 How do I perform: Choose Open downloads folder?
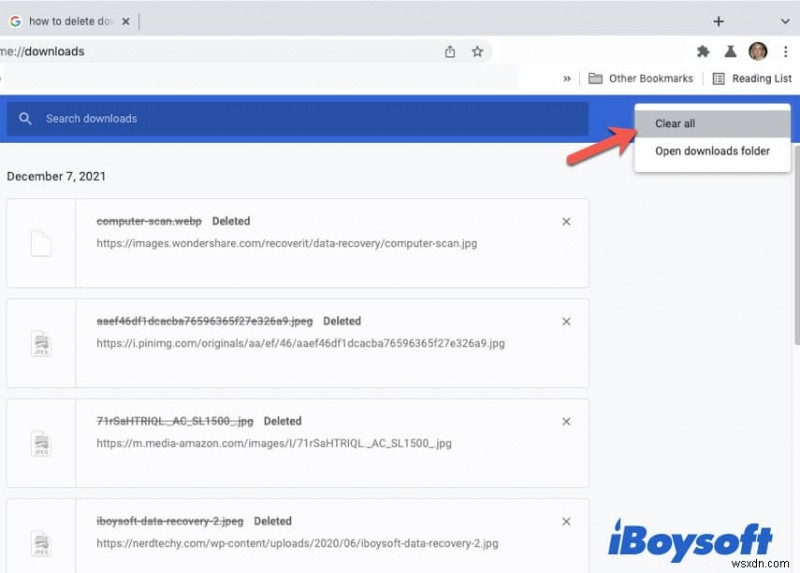(x=712, y=151)
